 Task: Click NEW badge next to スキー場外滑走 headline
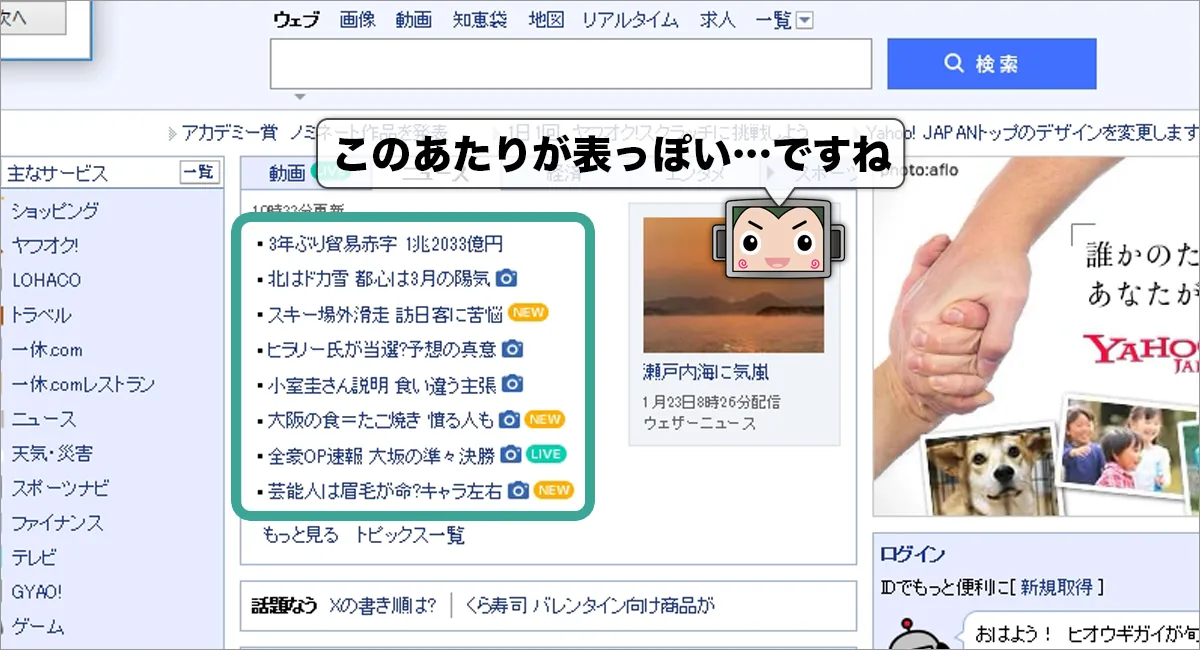click(x=528, y=313)
